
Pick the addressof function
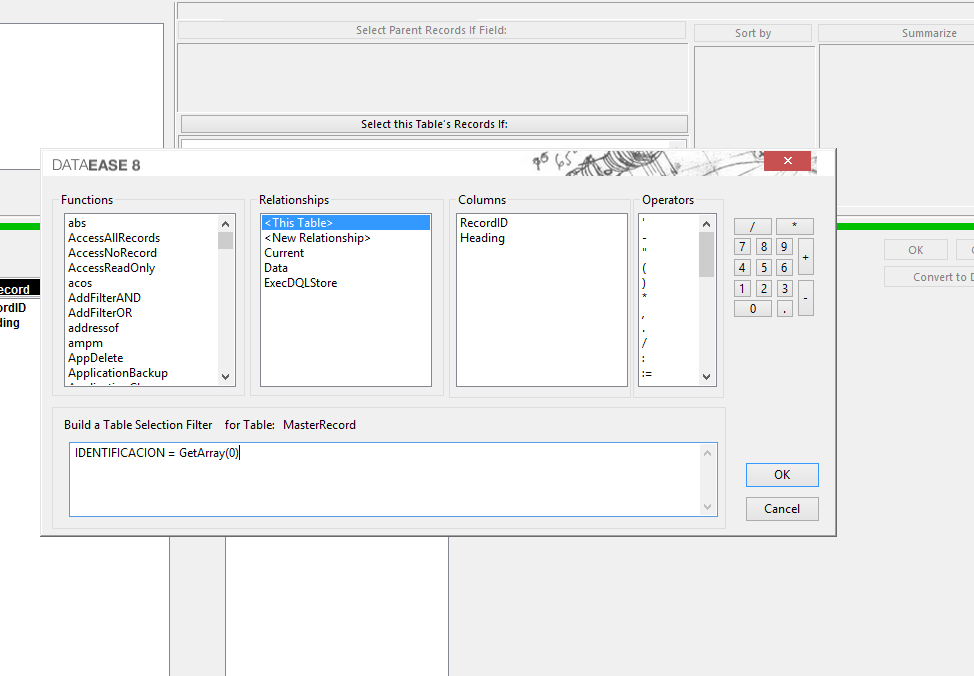[93, 328]
